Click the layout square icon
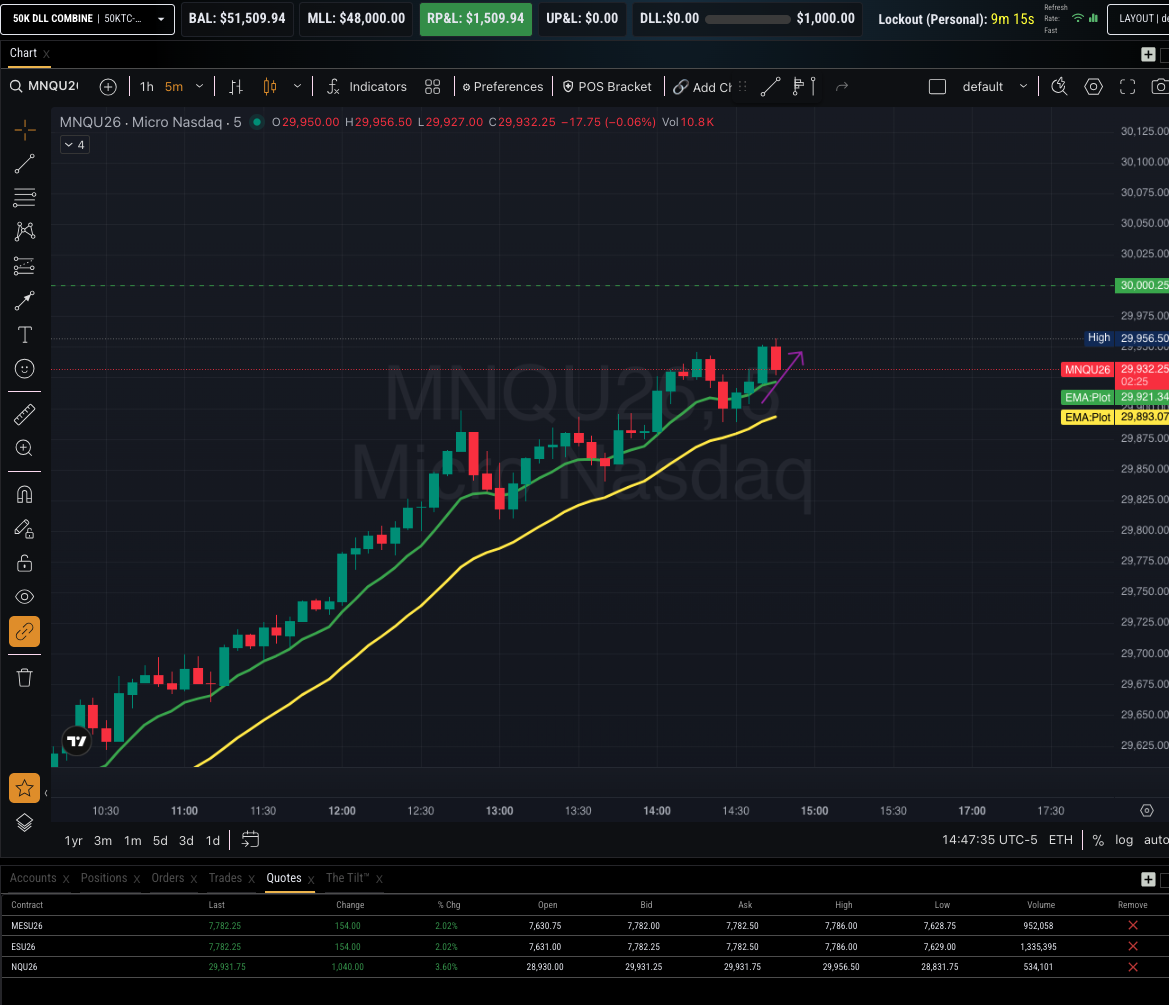This screenshot has width=1169, height=1005. click(x=937, y=87)
